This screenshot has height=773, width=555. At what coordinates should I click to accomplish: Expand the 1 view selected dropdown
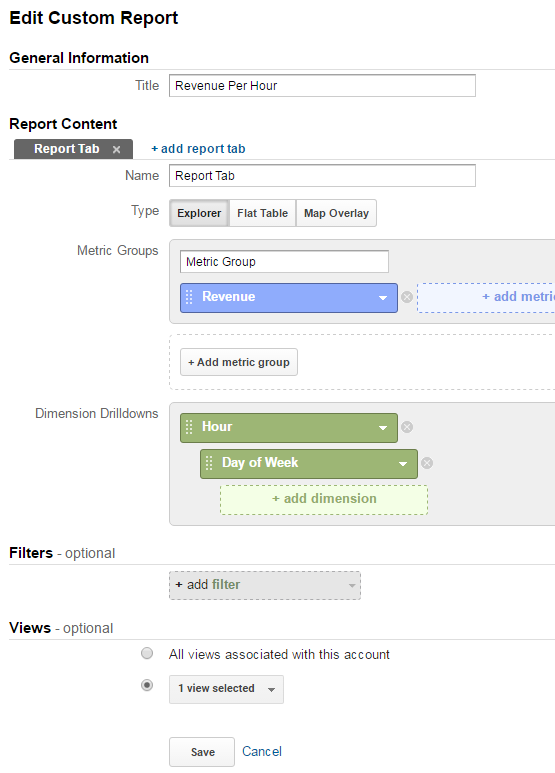coord(226,689)
